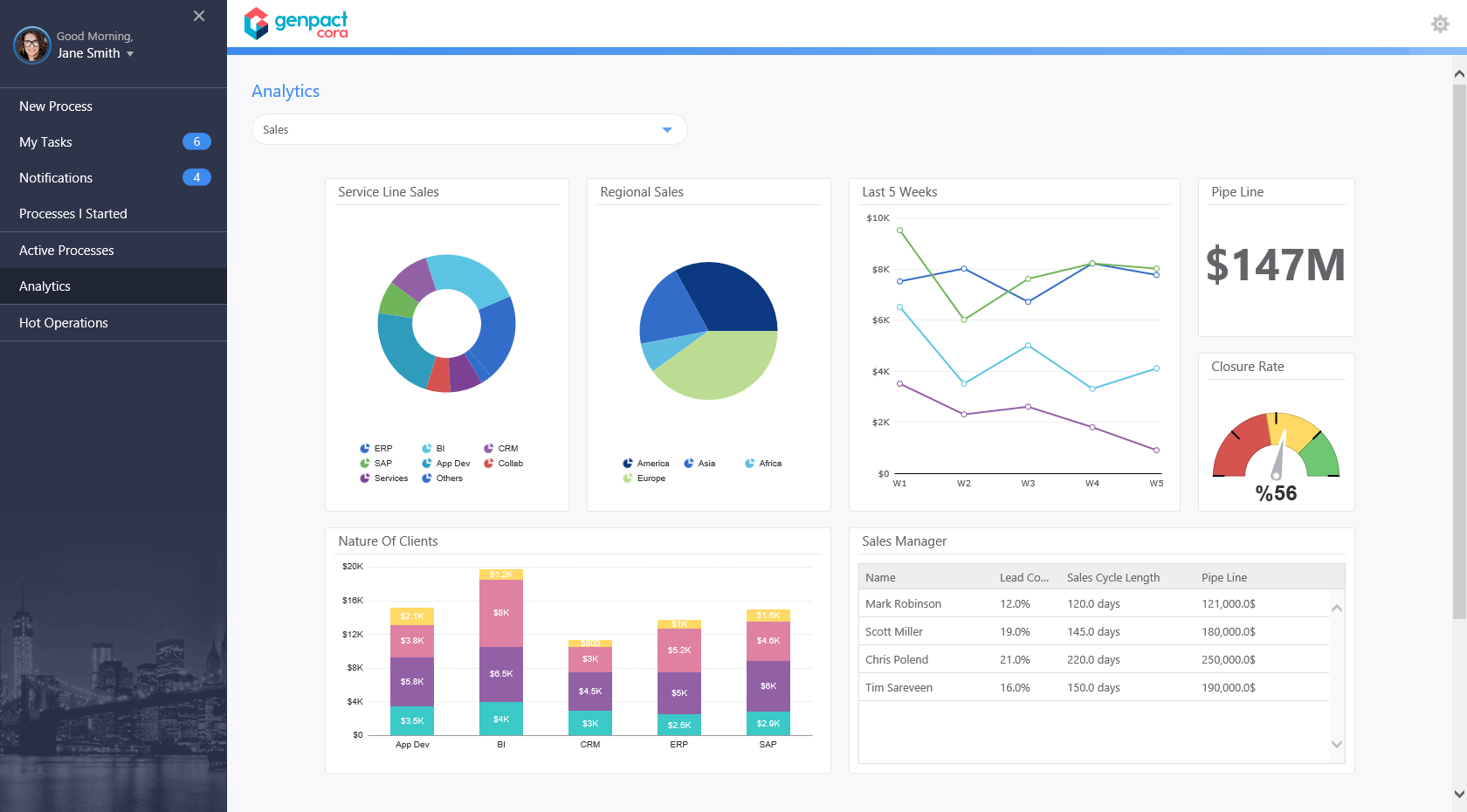Click the 250,000.0$ pipe line cell
This screenshot has width=1467, height=812.
click(1229, 660)
